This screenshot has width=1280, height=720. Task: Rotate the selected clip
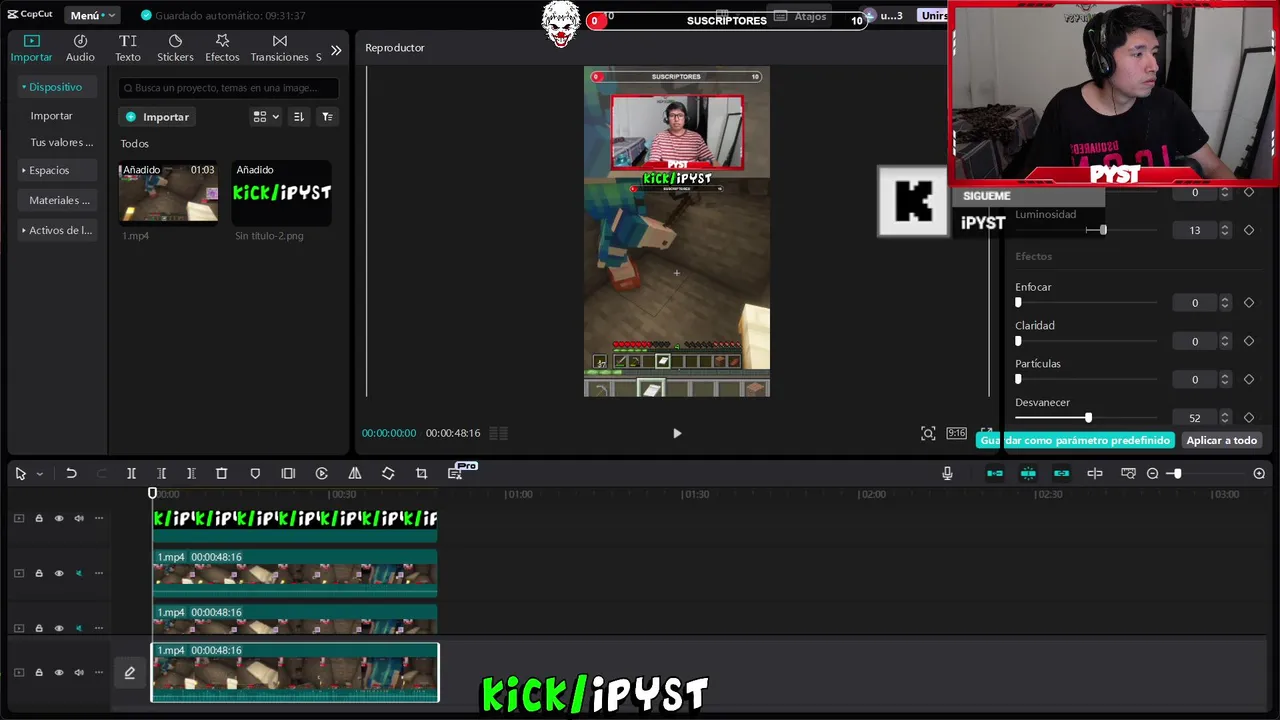(388, 474)
